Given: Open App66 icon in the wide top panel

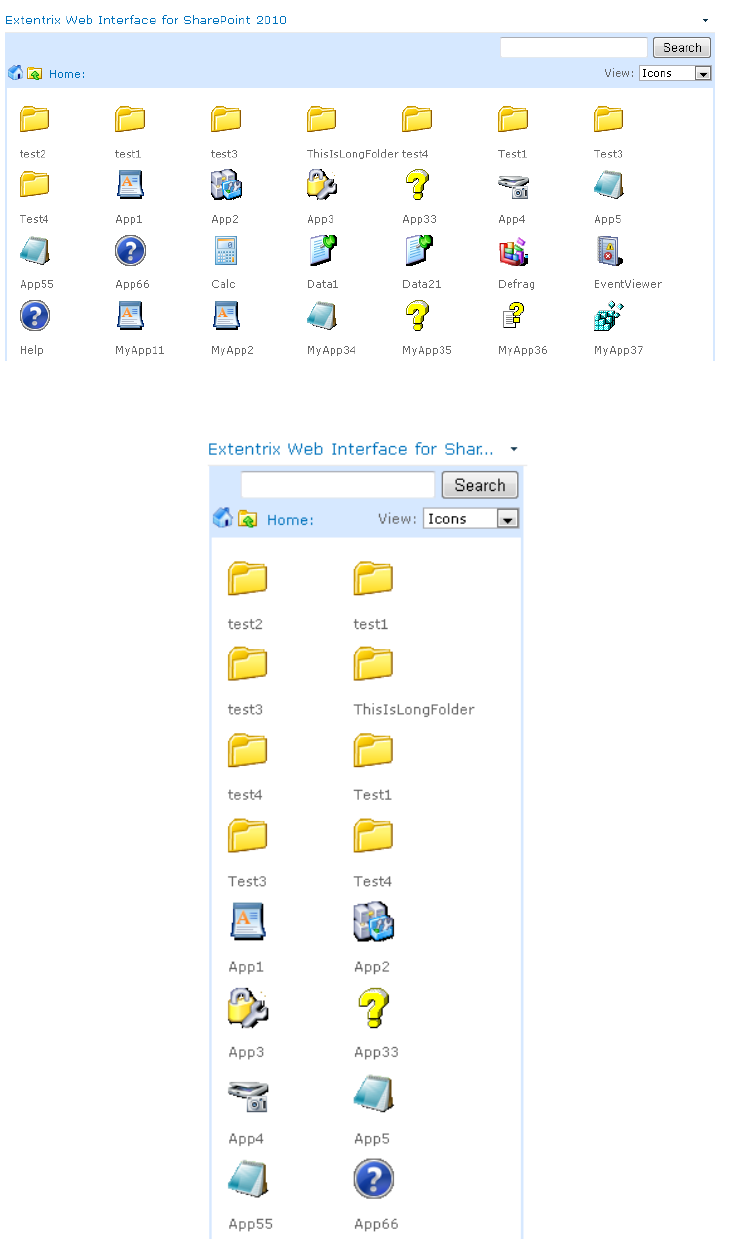Looking at the screenshot, I should click(x=130, y=251).
